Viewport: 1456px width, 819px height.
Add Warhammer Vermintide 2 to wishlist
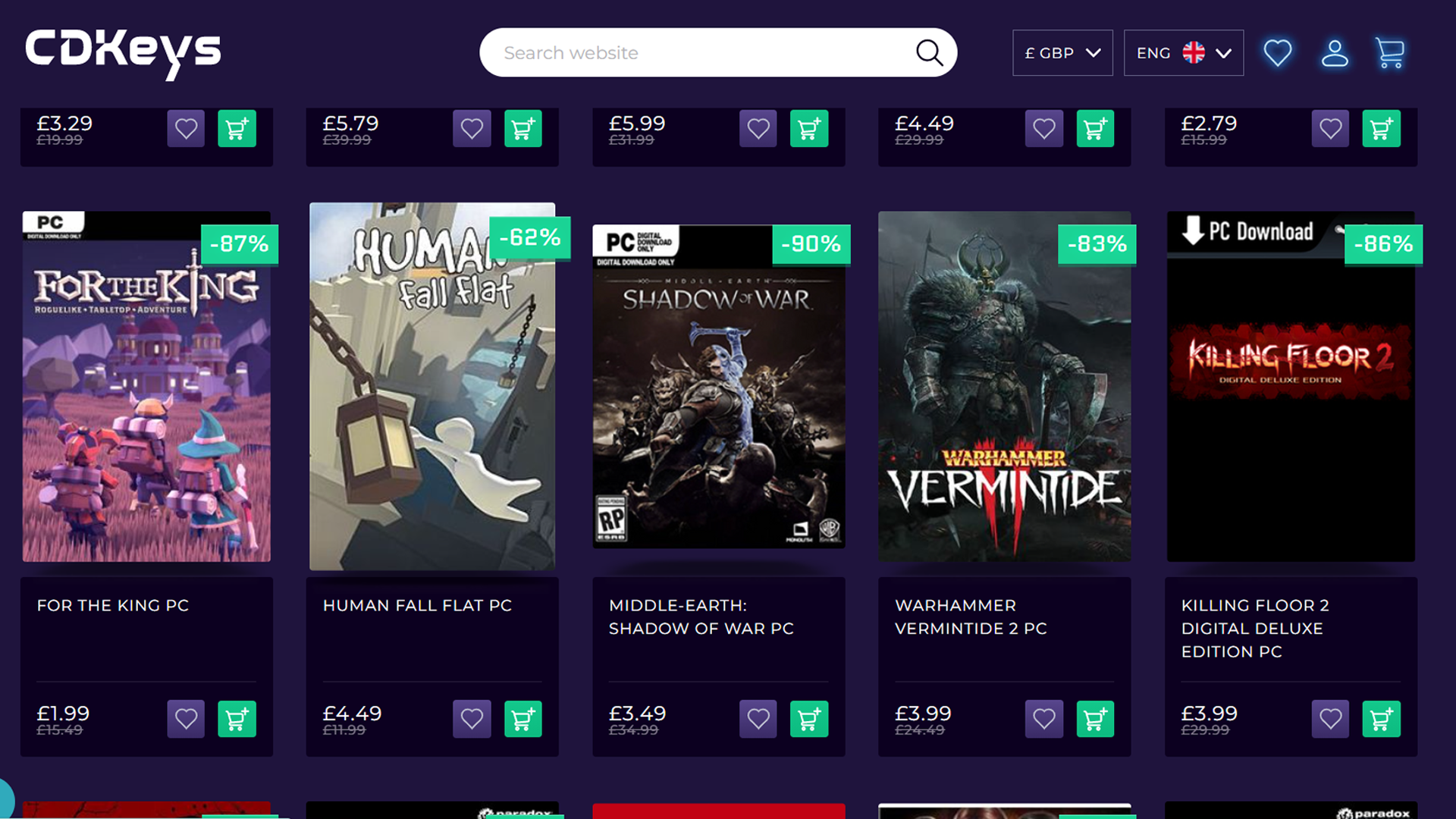(1045, 718)
